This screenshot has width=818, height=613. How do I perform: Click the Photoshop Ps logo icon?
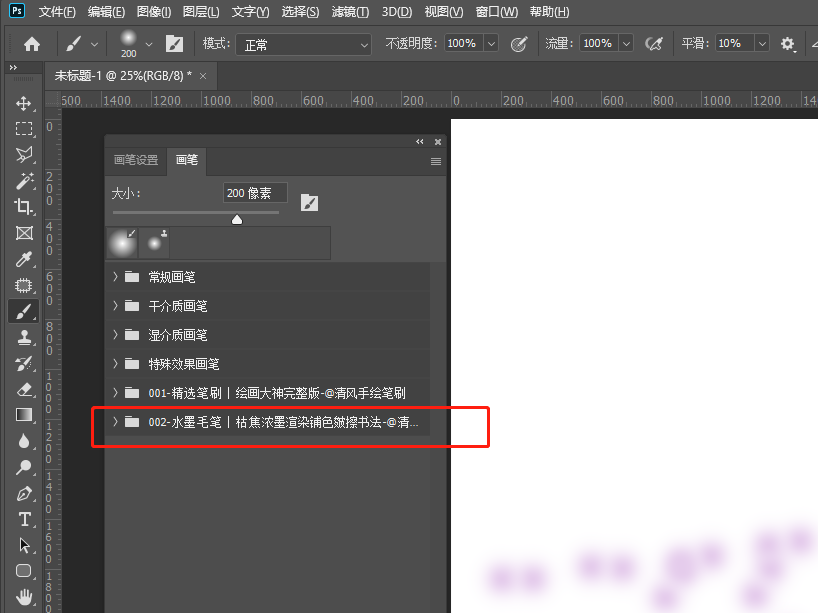pos(17,10)
